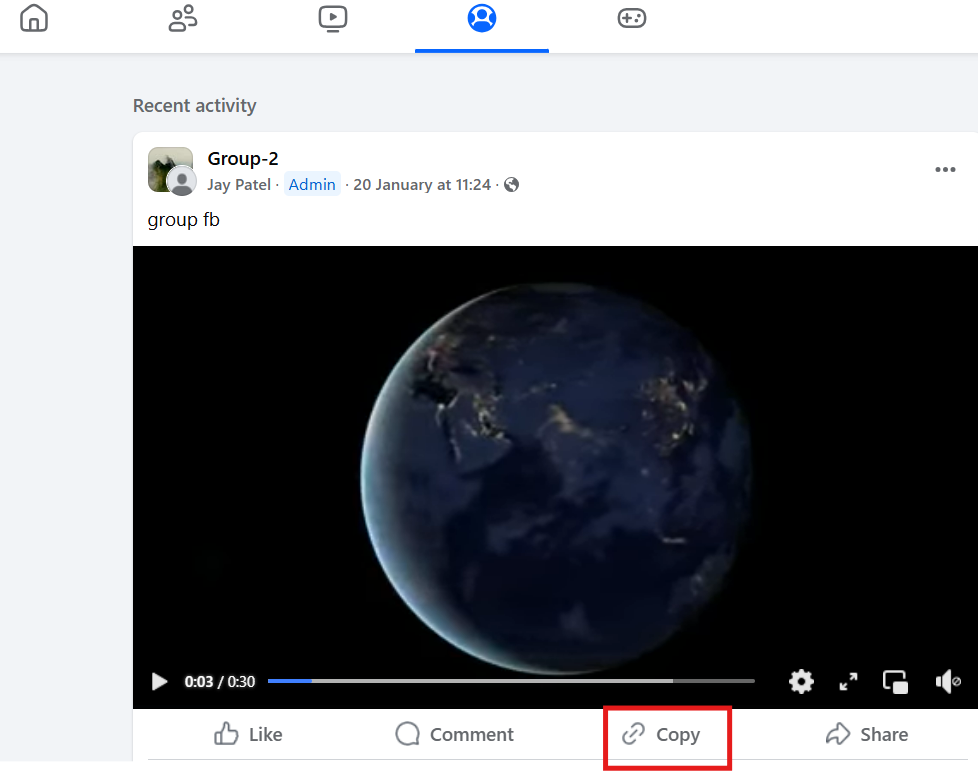Play the Earth video
This screenshot has width=978, height=772.
(x=159, y=681)
